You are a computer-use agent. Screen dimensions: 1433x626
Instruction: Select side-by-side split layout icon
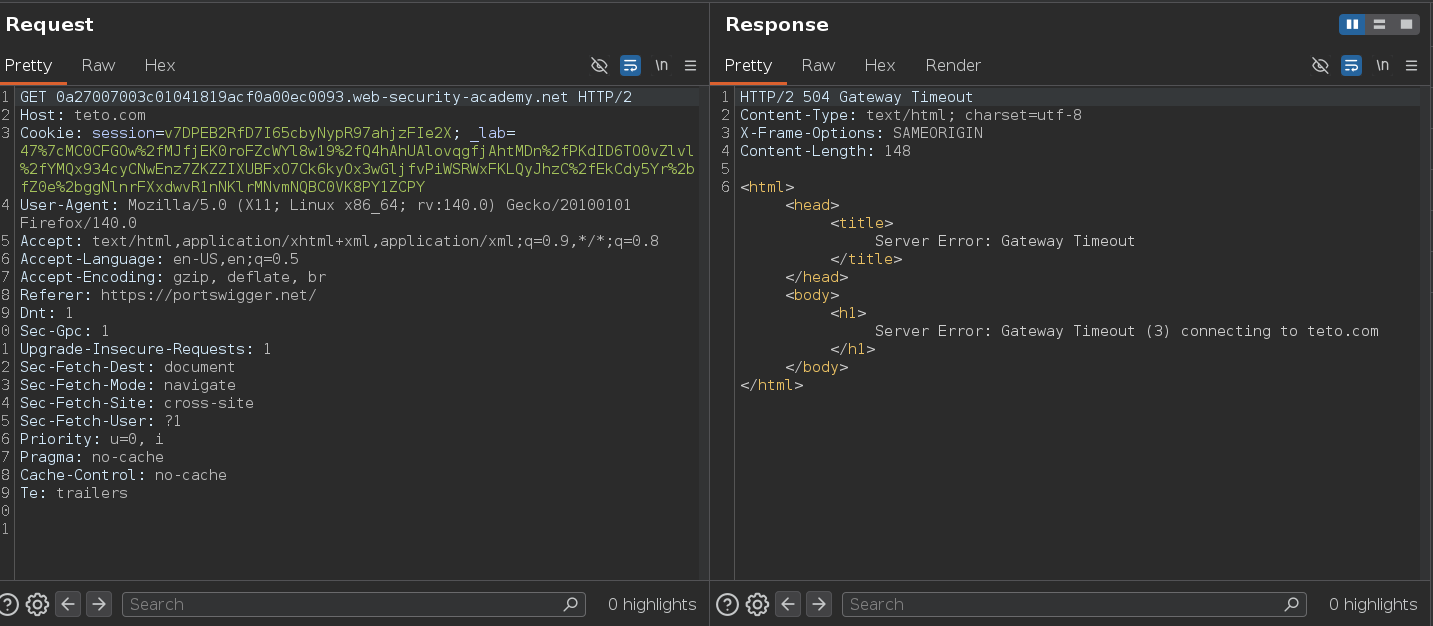[x=1353, y=24]
